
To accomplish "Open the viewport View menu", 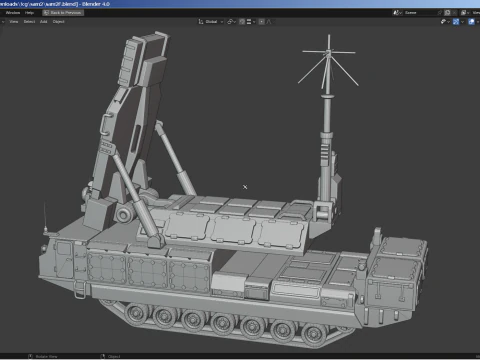I will tap(14, 22).
